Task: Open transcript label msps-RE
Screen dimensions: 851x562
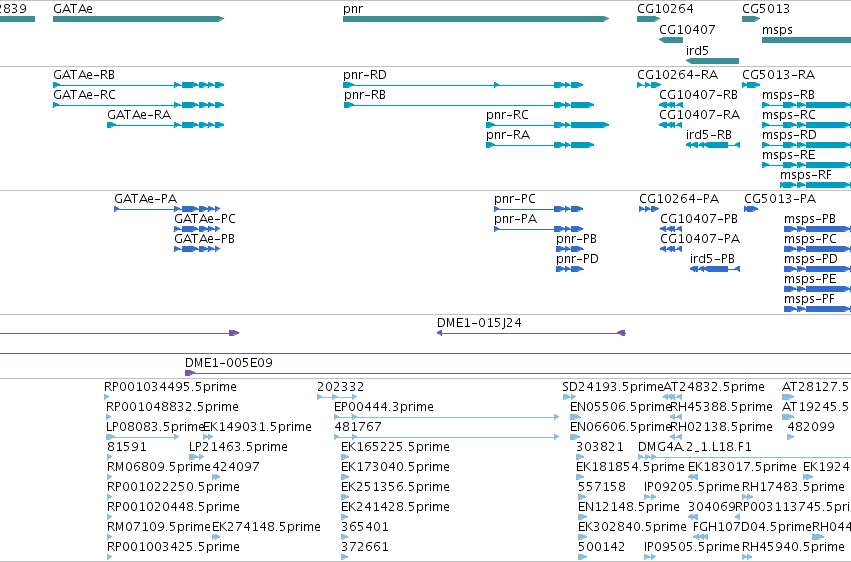Action: point(789,155)
